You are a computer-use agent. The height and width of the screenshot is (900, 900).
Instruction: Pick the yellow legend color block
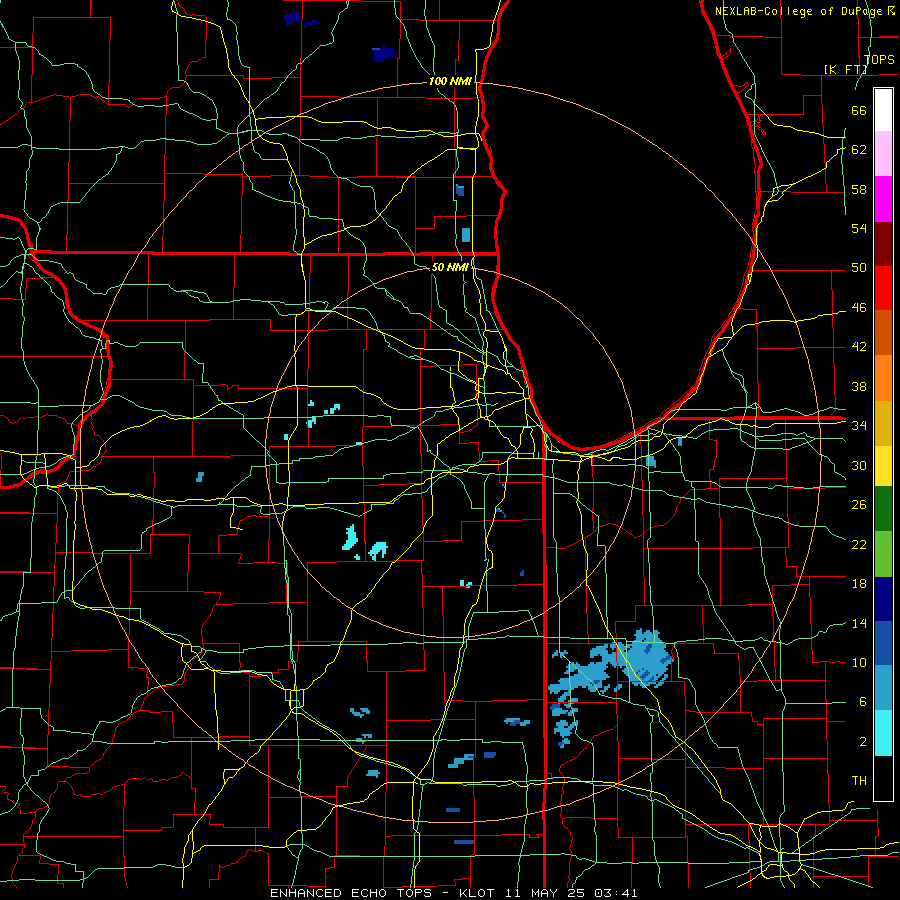click(883, 465)
